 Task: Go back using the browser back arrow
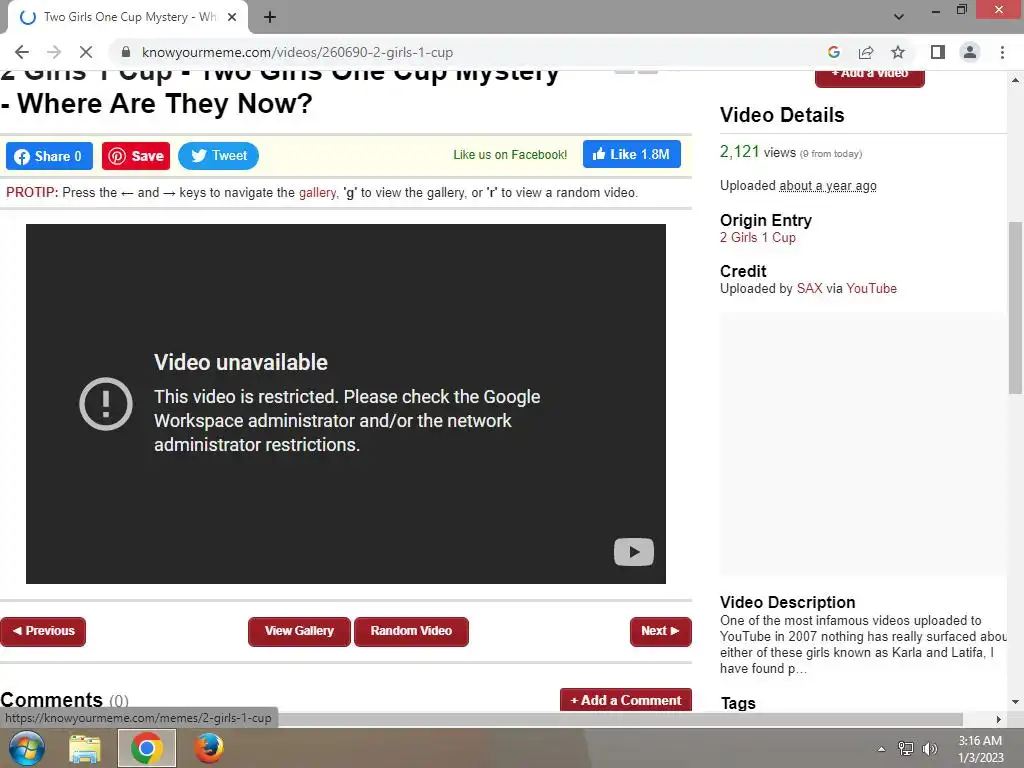pyautogui.click(x=22, y=52)
